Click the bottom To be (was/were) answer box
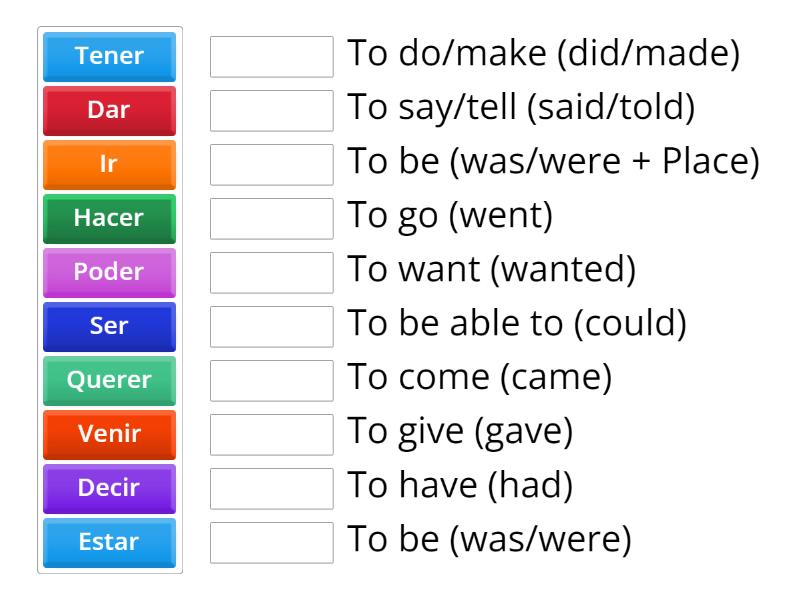 tap(273, 543)
